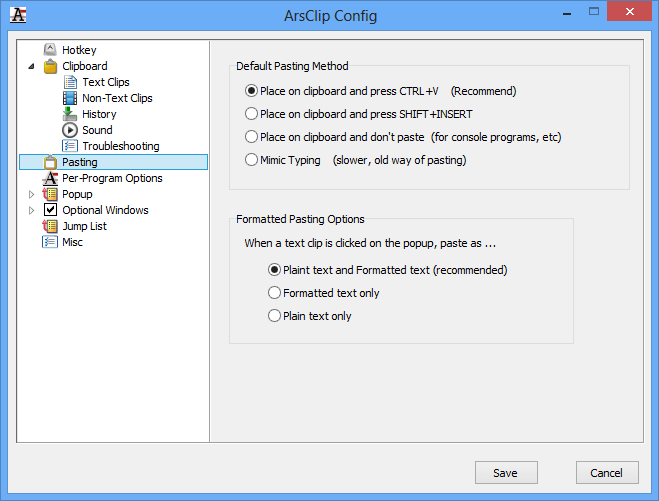Choose Mimic Typing pasting option
Screen dimensions: 659x501
[252, 160]
